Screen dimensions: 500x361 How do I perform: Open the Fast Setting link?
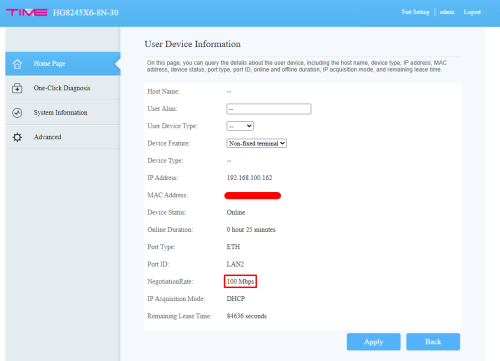click(415, 12)
